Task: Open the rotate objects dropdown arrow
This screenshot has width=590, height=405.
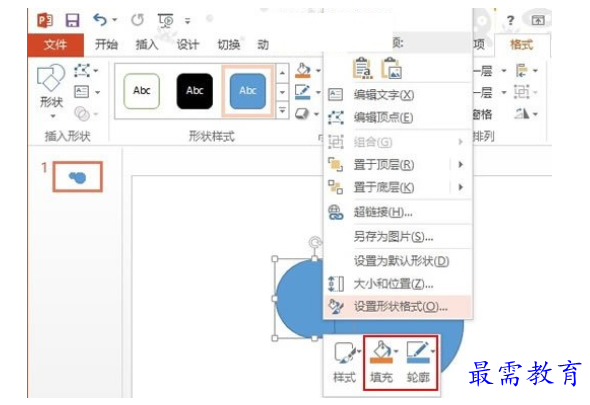Action: click(535, 114)
